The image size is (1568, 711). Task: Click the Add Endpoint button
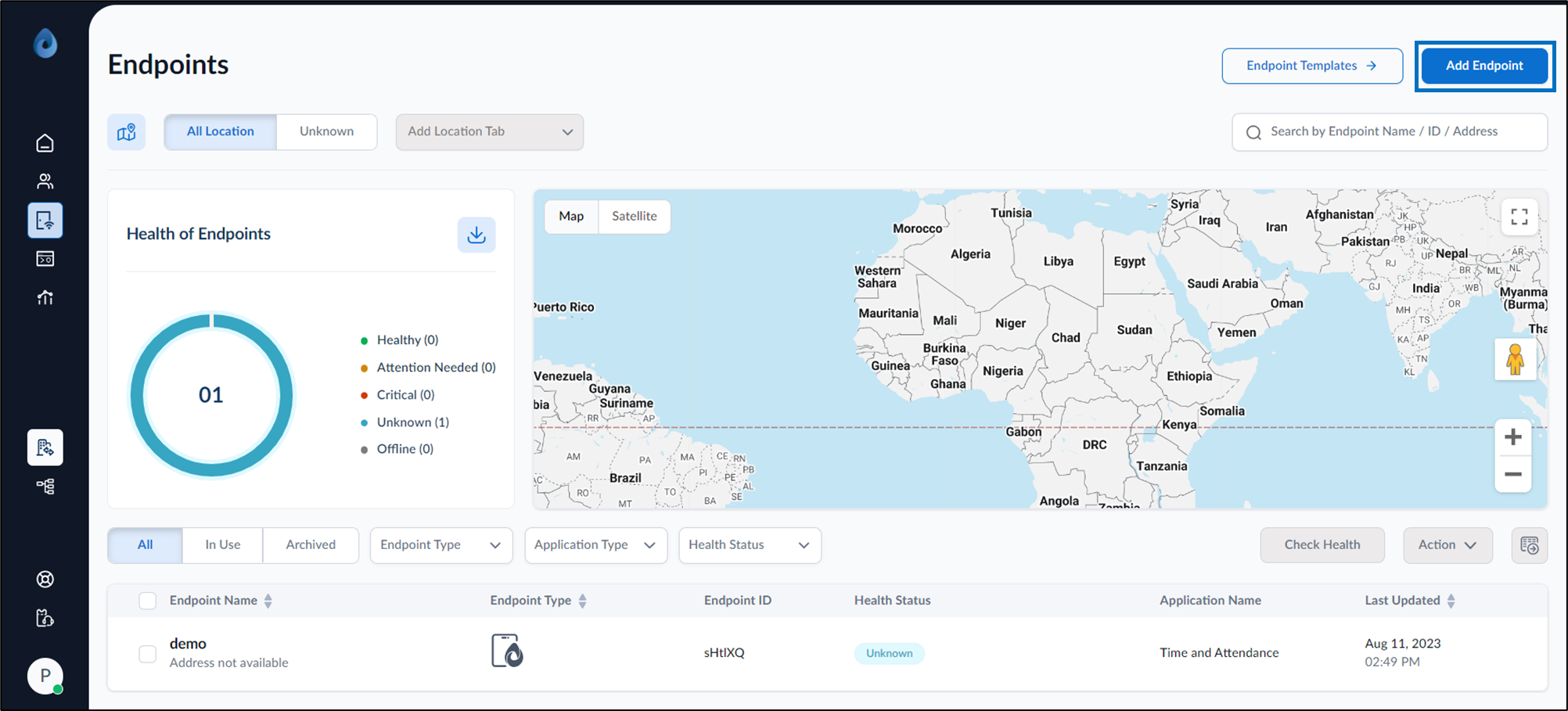(x=1484, y=66)
